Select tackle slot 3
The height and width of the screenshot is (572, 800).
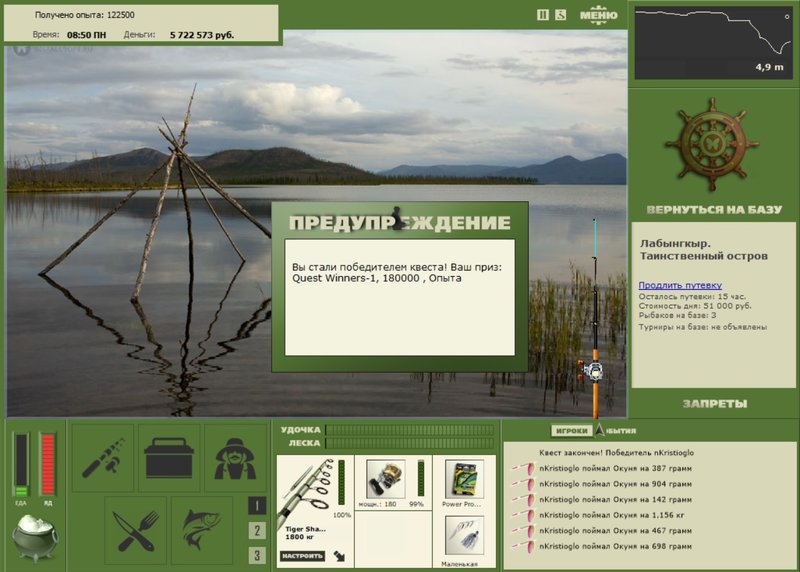tap(257, 555)
